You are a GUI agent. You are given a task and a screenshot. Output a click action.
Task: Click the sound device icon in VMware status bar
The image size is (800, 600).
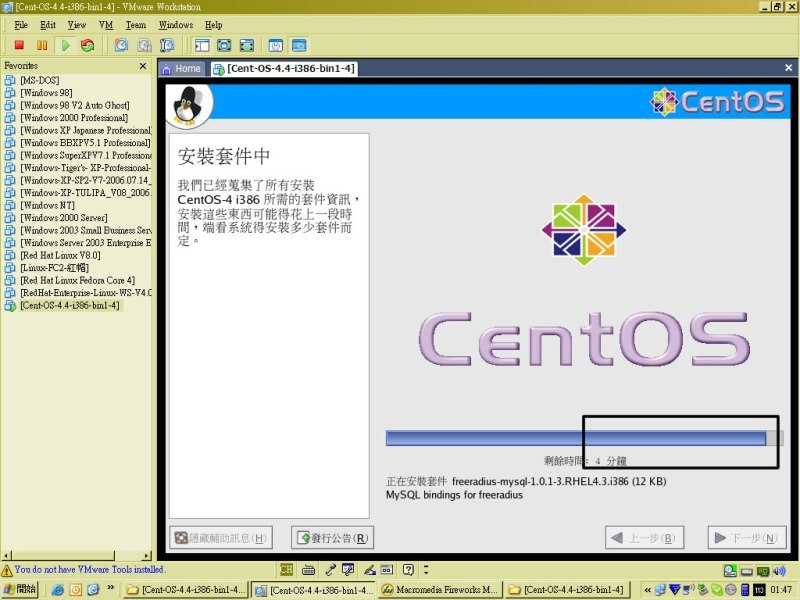pyautogui.click(x=779, y=571)
